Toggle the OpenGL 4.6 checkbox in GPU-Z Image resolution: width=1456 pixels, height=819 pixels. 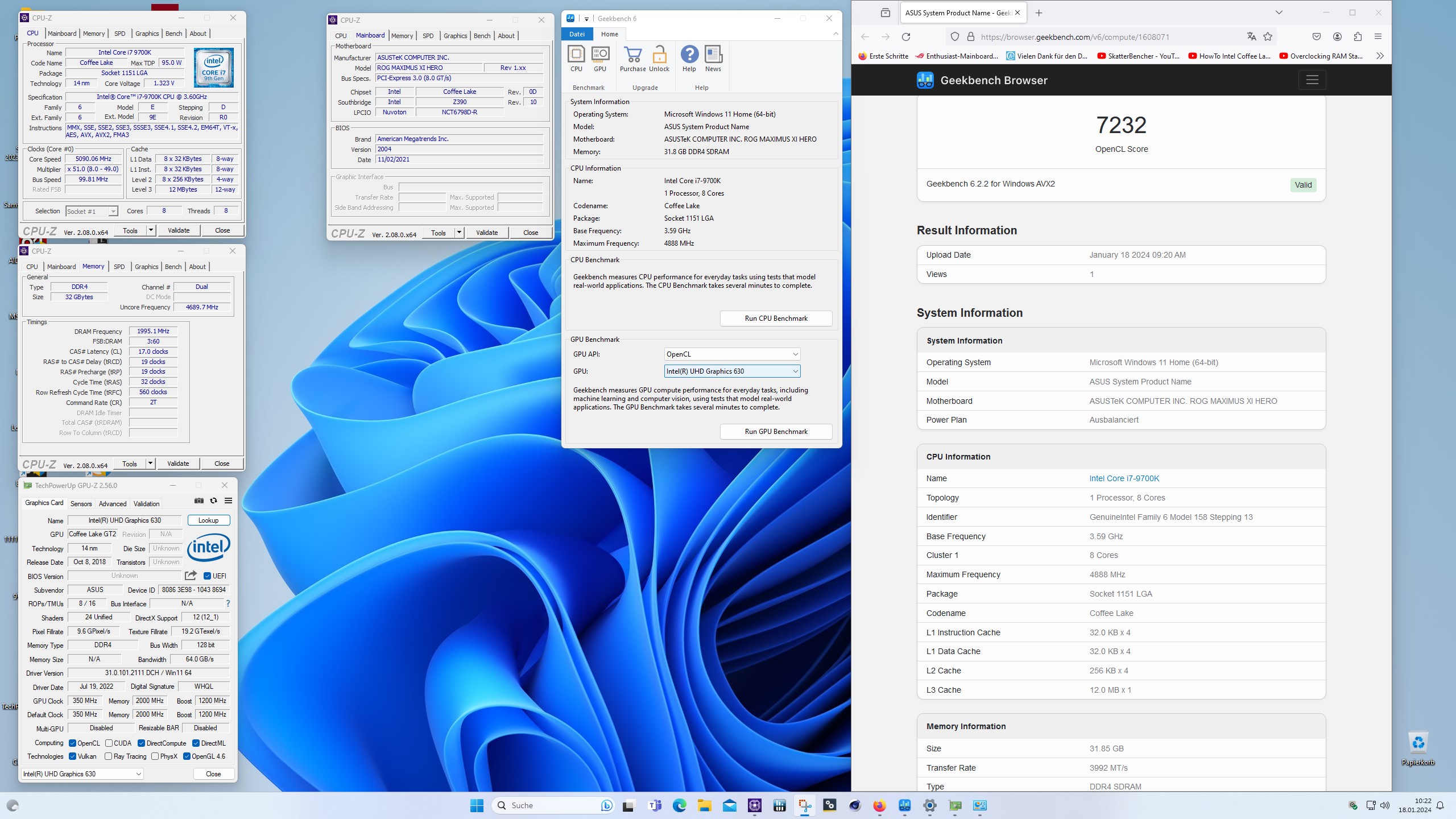187,756
